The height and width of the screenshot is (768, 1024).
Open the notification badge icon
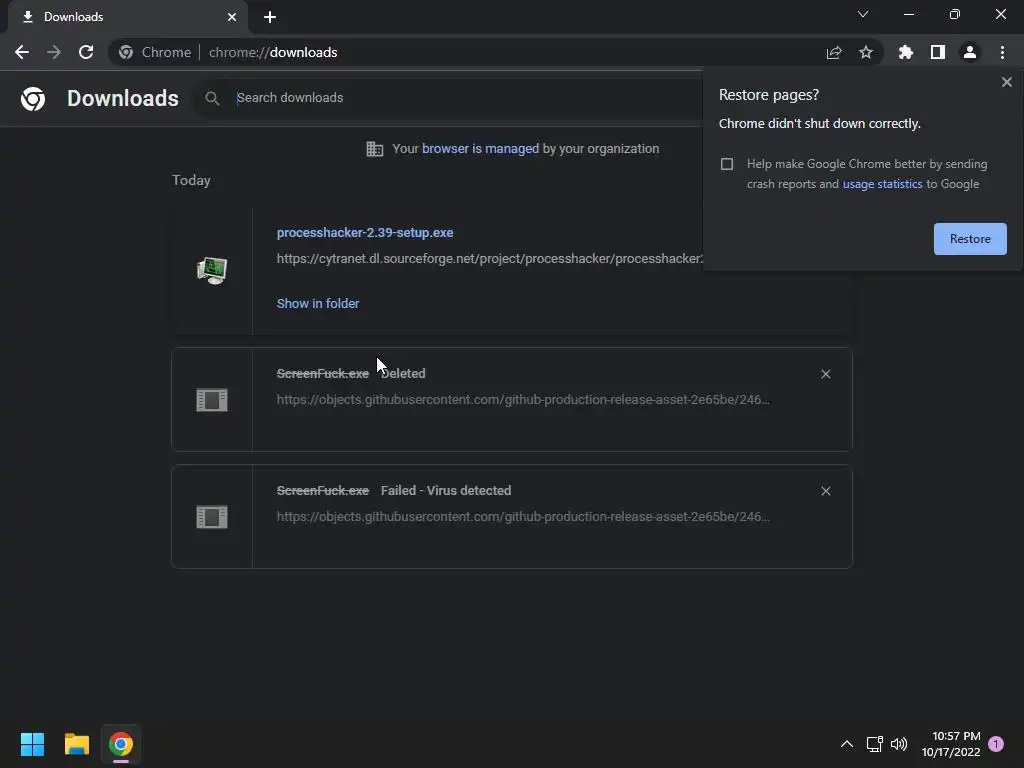pos(996,744)
